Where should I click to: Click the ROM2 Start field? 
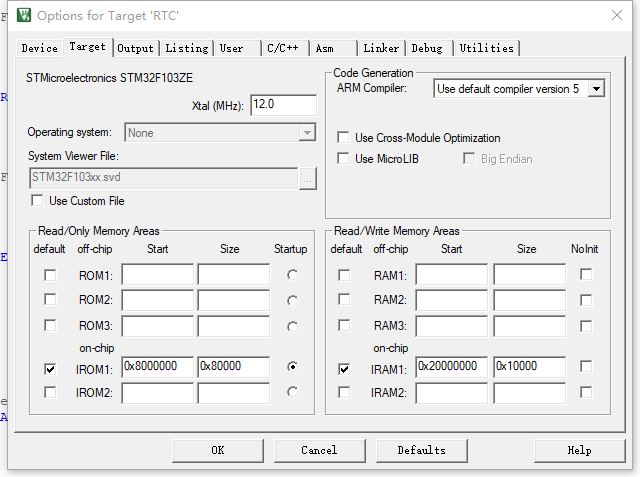[158, 300]
